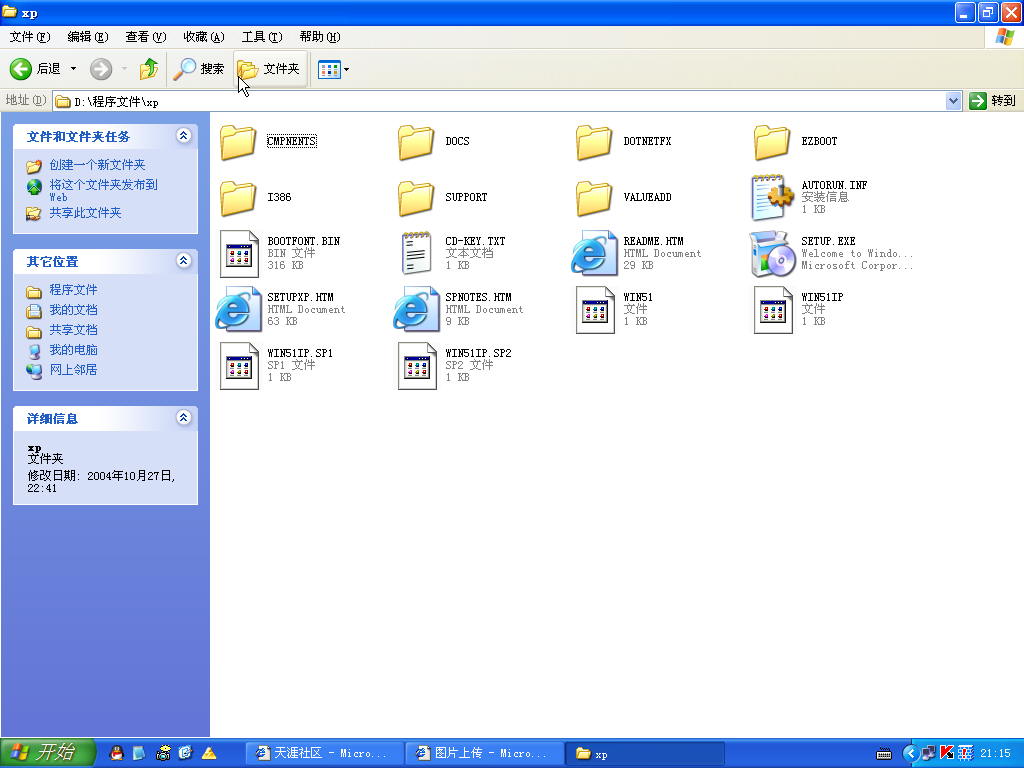Viewport: 1024px width, 768px height.
Task: Select the SETUPXP.HTM file icon
Action: [238, 310]
